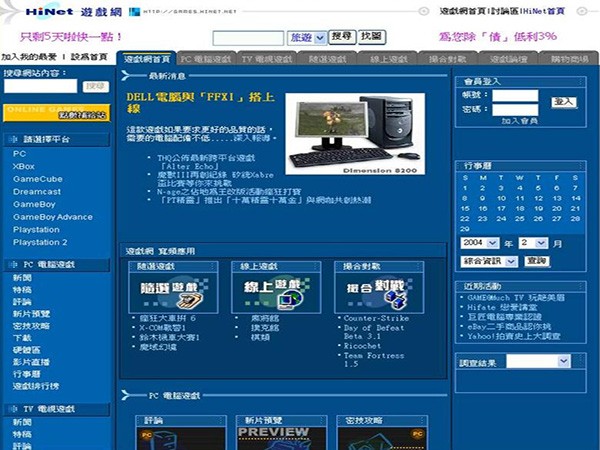Switch to the 遊戲論壇 tab
The height and width of the screenshot is (450, 600).
[508, 59]
